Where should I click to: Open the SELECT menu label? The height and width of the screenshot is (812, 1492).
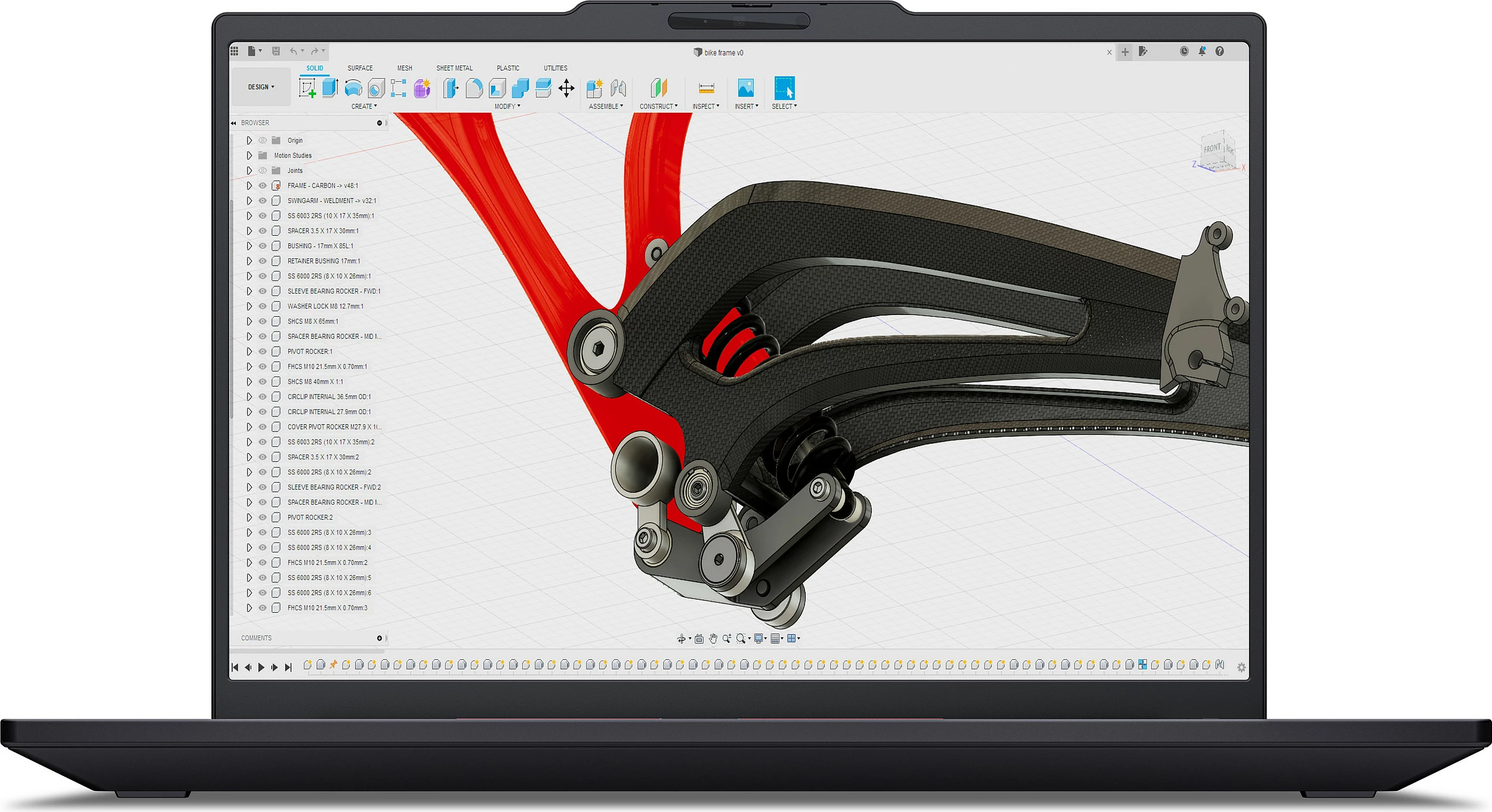tap(784, 107)
